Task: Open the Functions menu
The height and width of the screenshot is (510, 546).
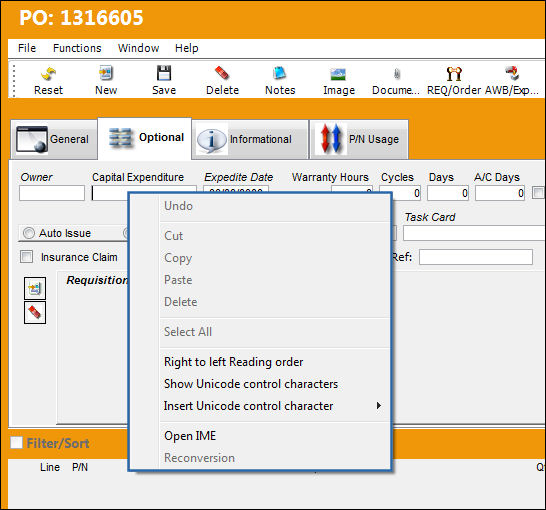Action: [x=77, y=48]
